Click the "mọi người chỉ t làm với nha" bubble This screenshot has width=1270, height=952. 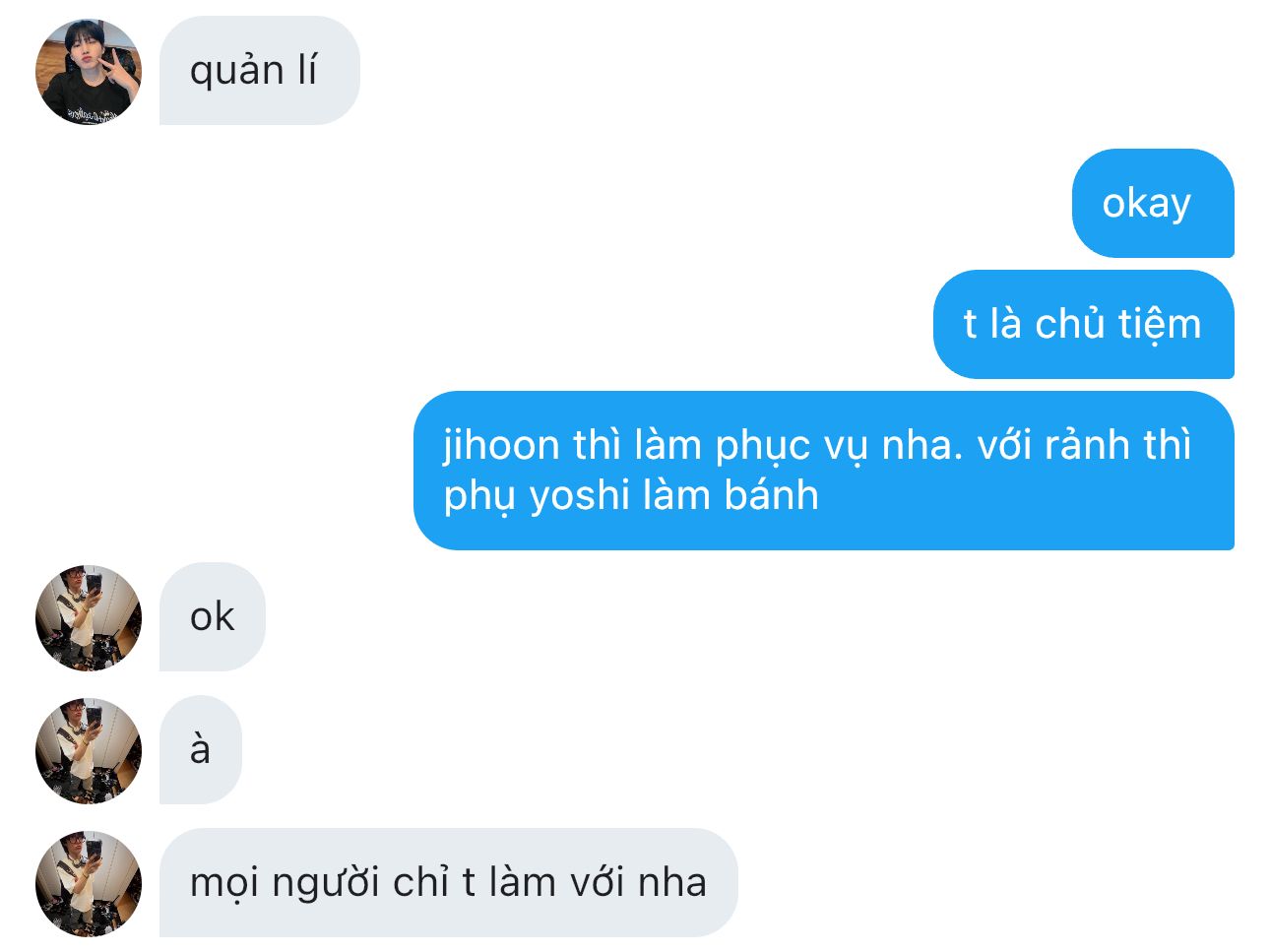449,883
